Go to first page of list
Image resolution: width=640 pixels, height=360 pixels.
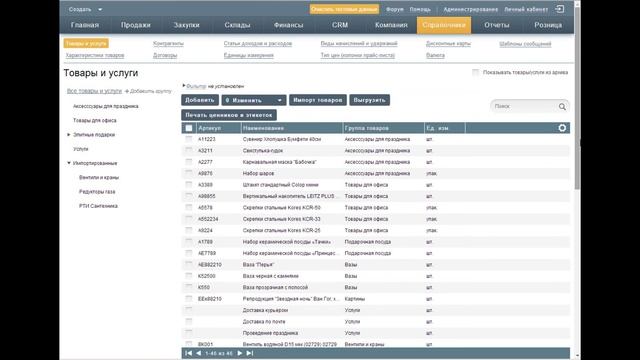[x=189, y=353]
